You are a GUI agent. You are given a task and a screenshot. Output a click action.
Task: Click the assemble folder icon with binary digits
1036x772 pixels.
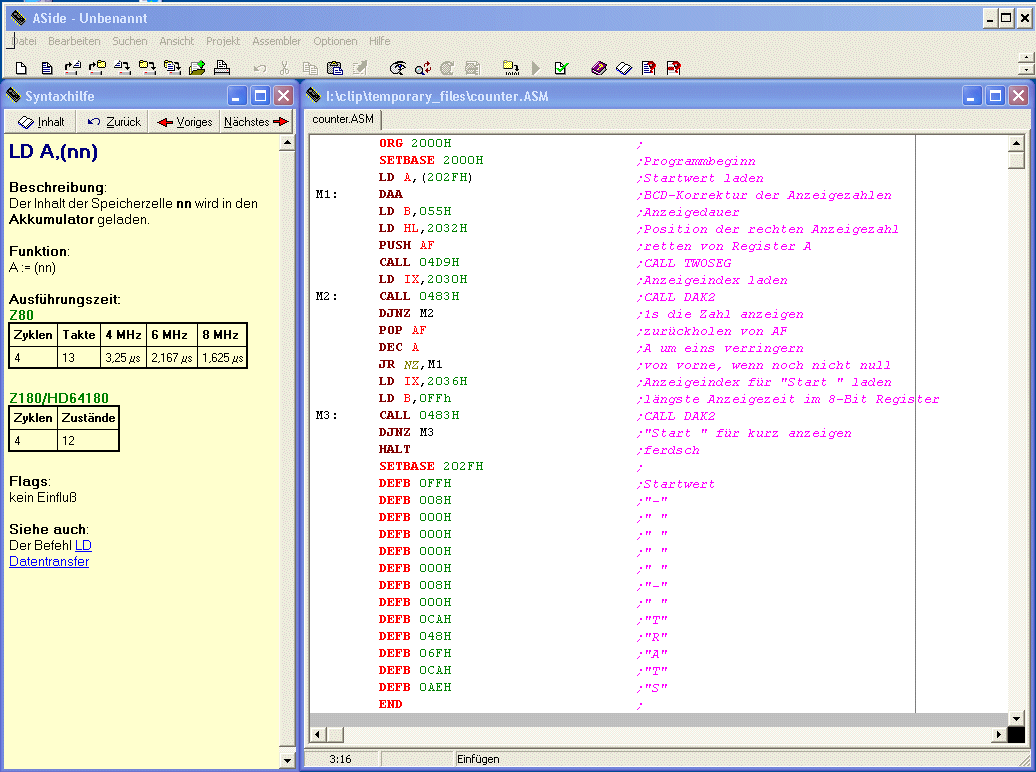tap(511, 67)
